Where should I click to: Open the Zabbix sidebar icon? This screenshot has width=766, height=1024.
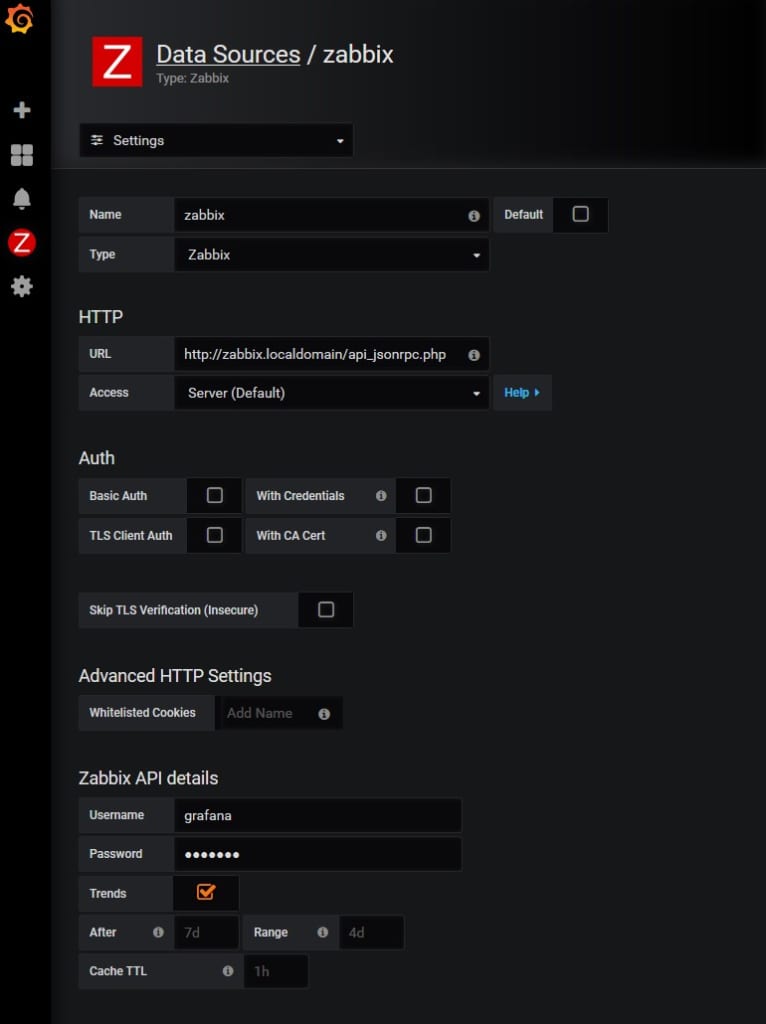pyautogui.click(x=22, y=242)
